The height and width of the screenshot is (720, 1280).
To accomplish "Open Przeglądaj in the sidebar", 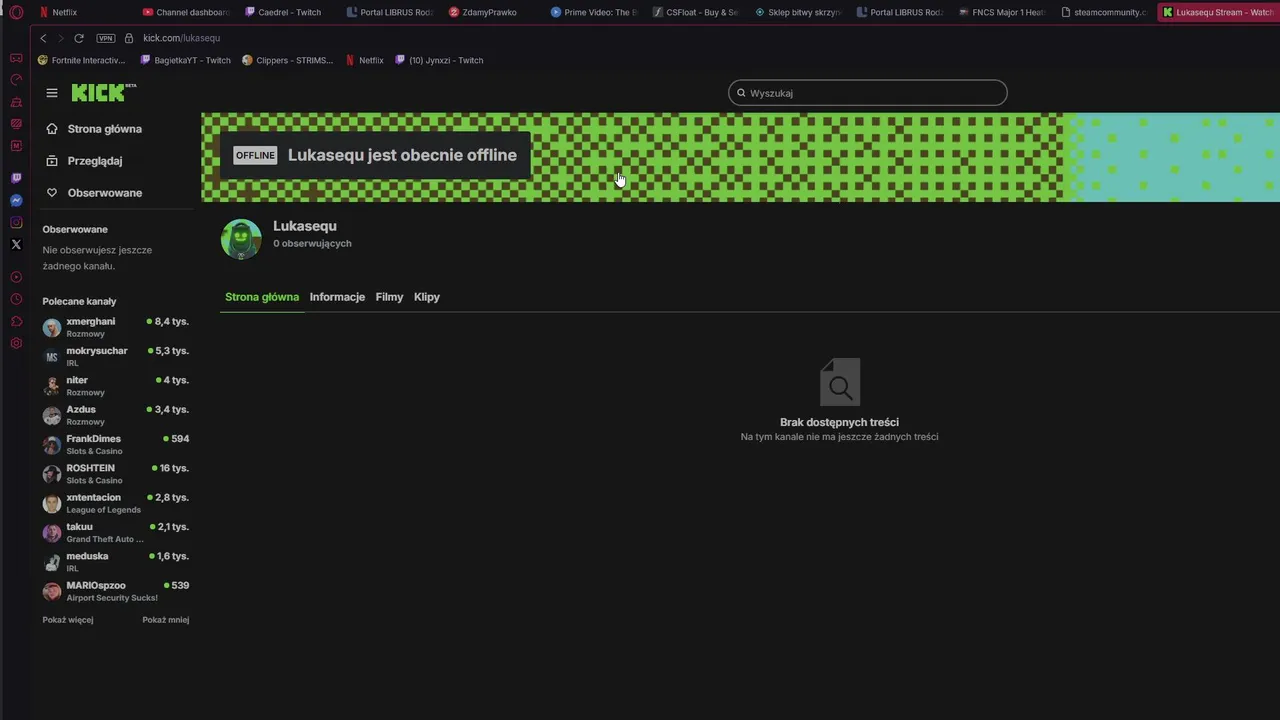I will point(94,161).
